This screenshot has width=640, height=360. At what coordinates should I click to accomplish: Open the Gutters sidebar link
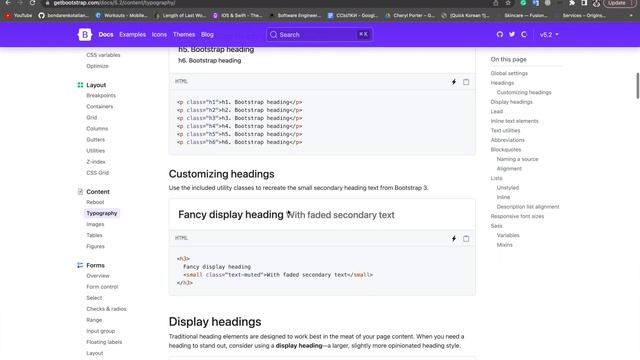tap(96, 140)
